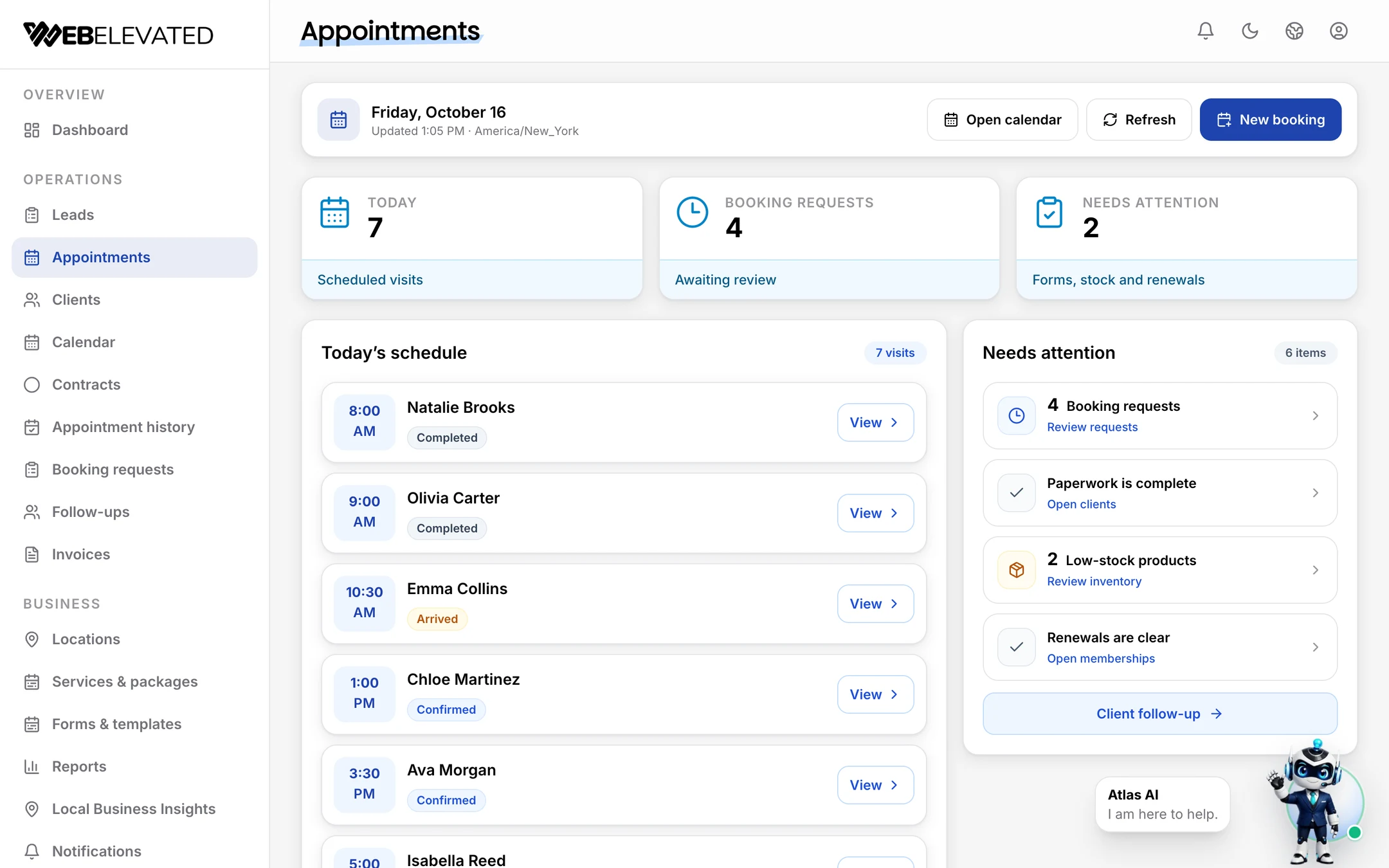Click the Today calendar stat icon
This screenshot has height=868, width=1389.
click(x=334, y=212)
